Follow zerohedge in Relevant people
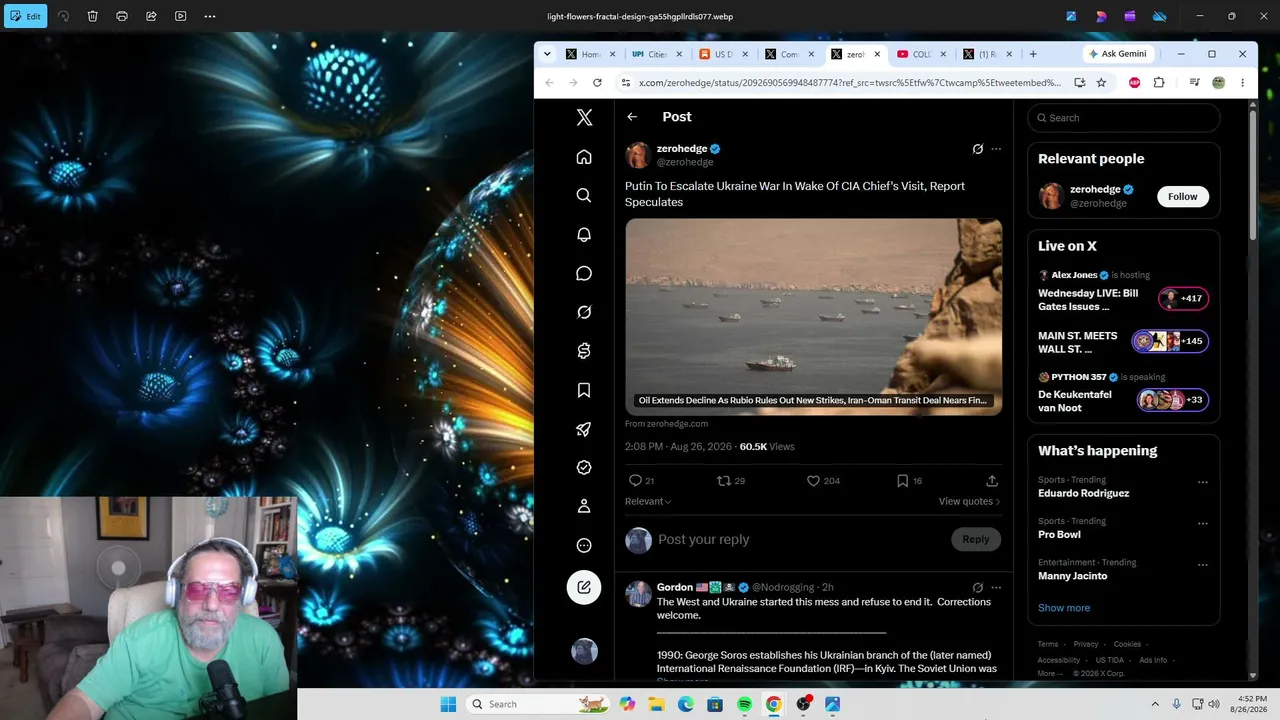The width and height of the screenshot is (1280, 720). pyautogui.click(x=1183, y=196)
